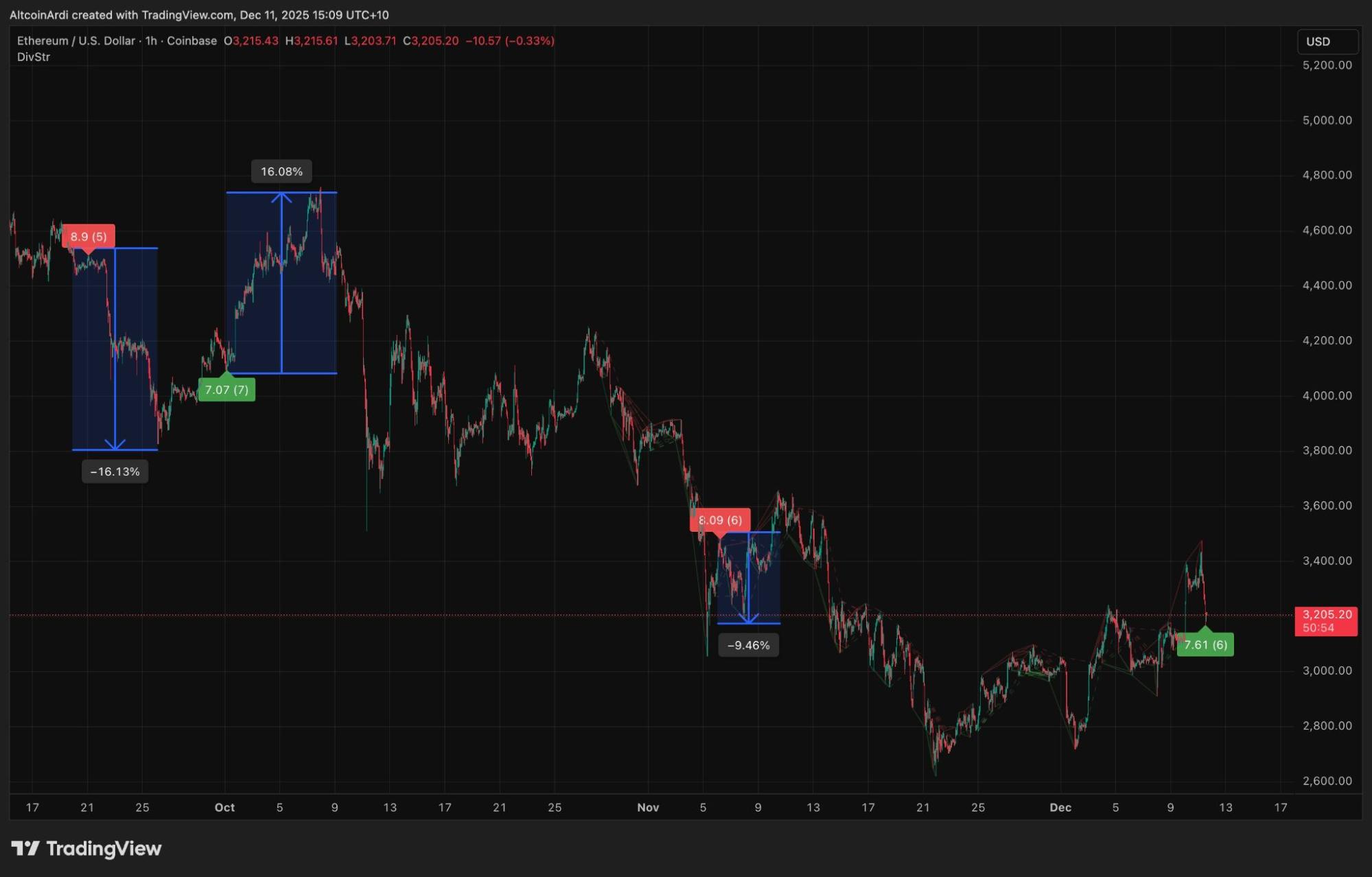Click the upward arrow head in 16.08% measurement
The image size is (1372, 877).
click(281, 198)
